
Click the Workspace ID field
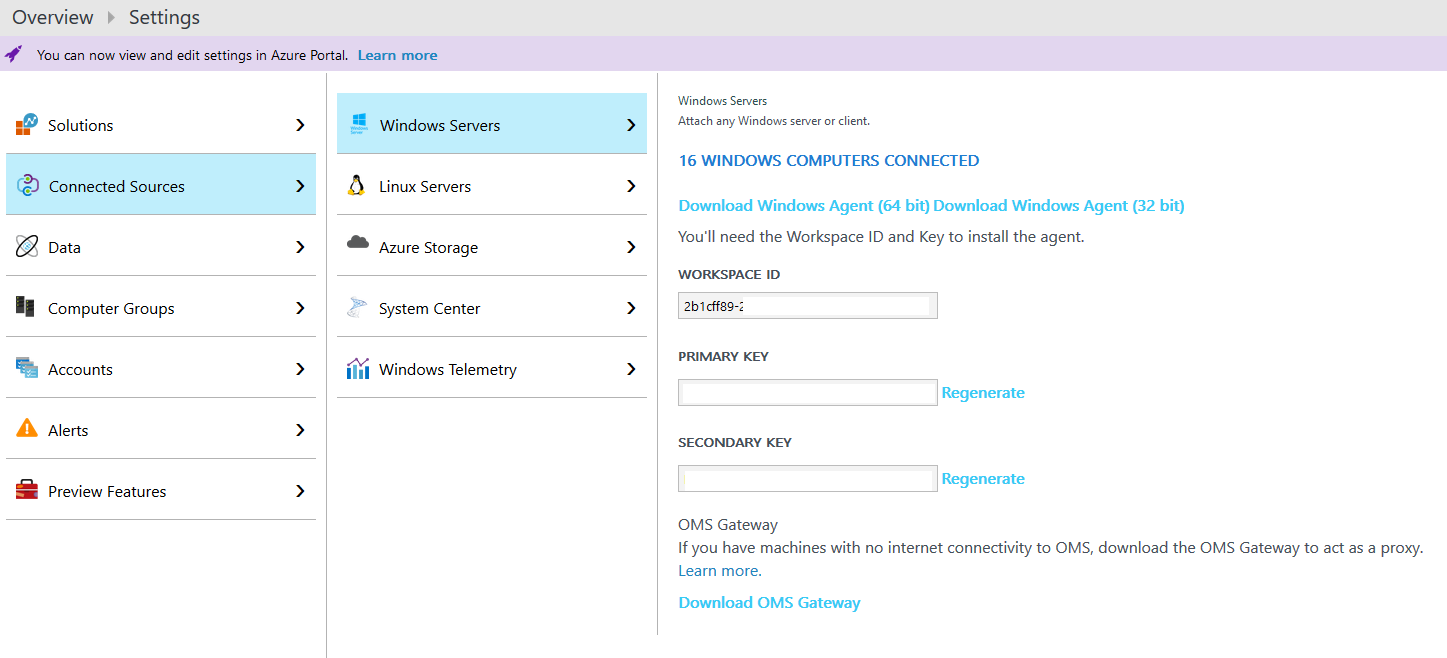coord(808,306)
